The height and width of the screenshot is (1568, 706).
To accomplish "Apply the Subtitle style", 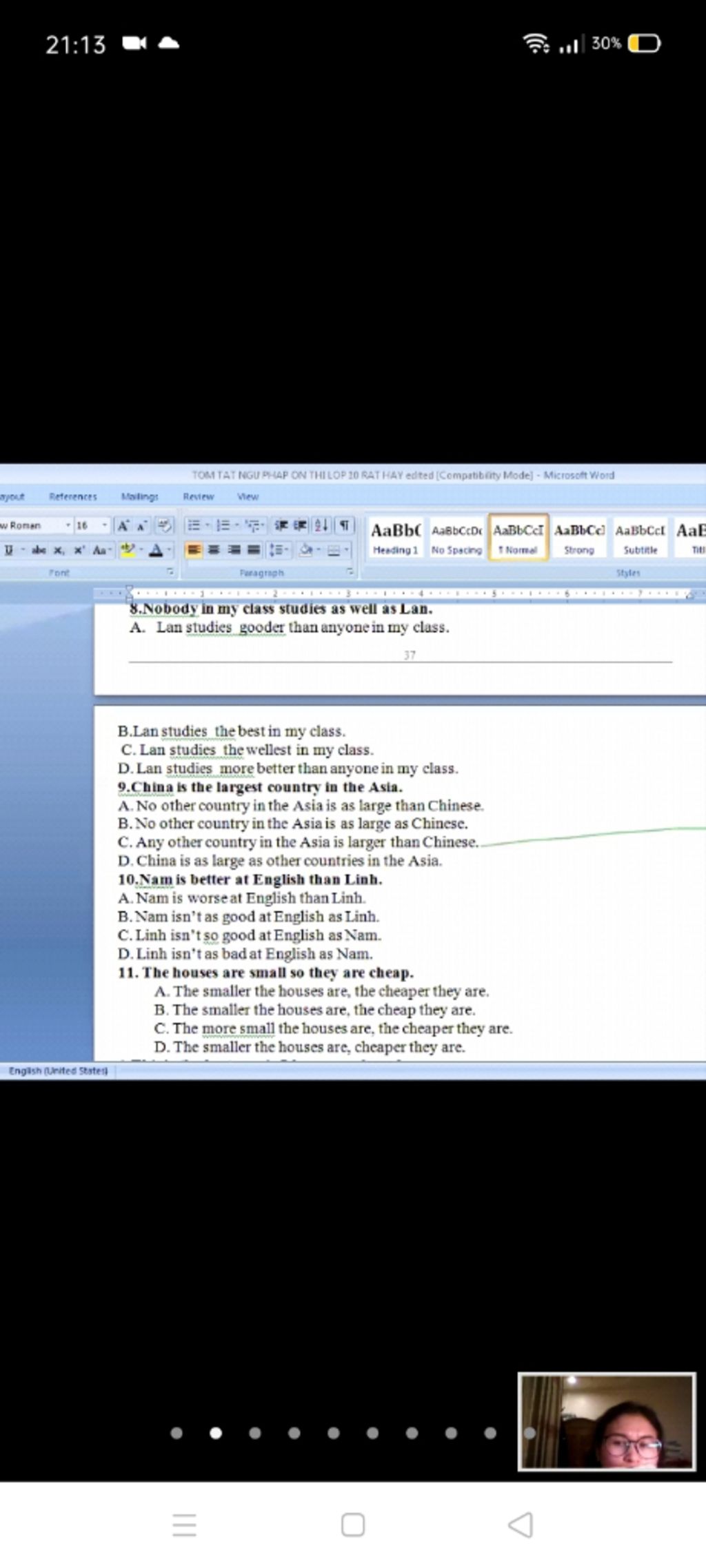I will [641, 538].
